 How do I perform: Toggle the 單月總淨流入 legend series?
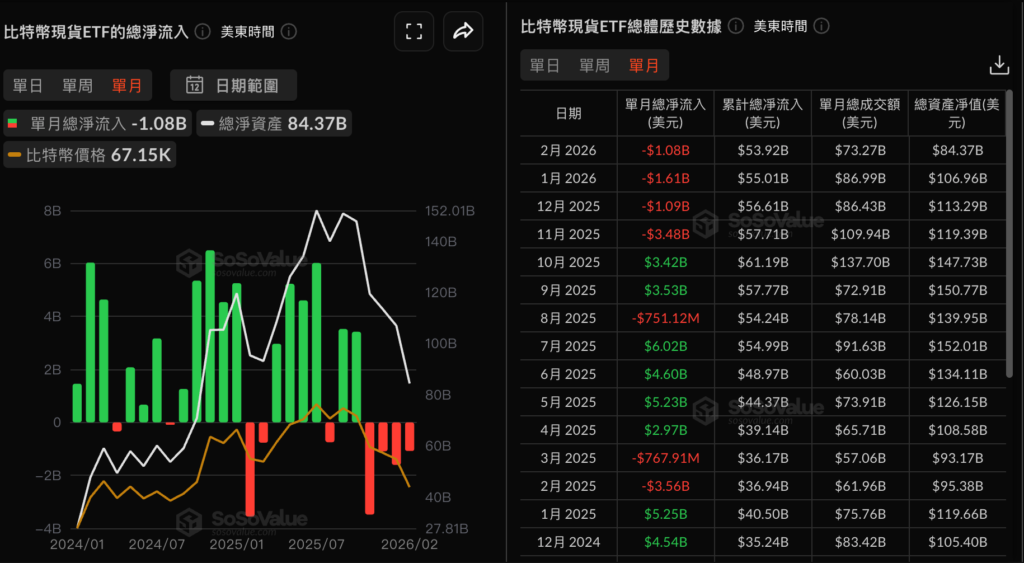click(96, 124)
